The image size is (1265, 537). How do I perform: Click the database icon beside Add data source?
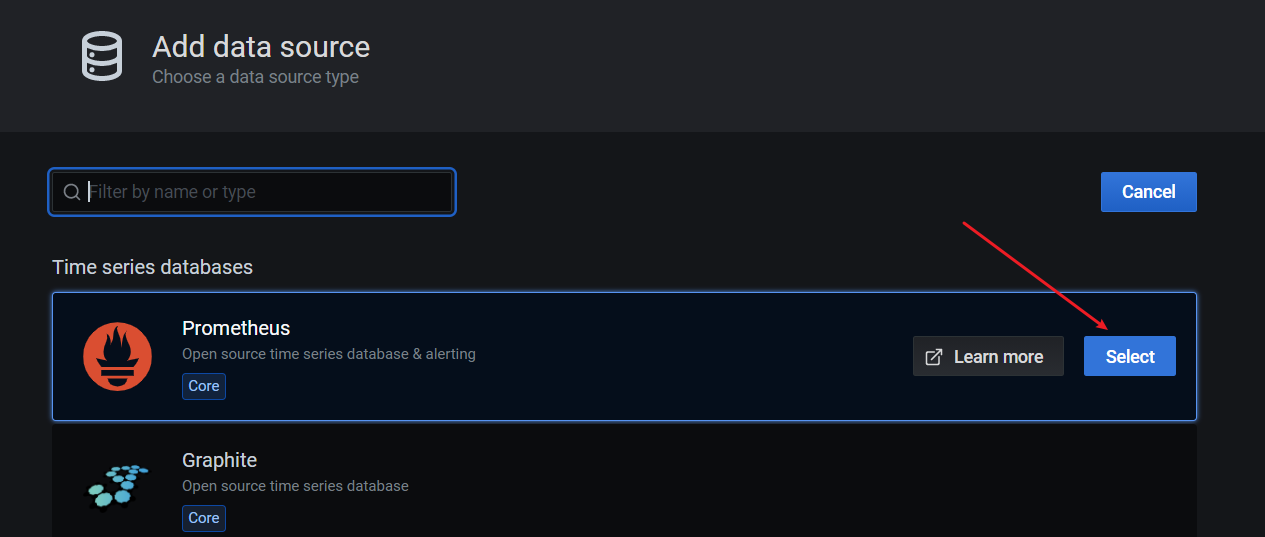(102, 56)
